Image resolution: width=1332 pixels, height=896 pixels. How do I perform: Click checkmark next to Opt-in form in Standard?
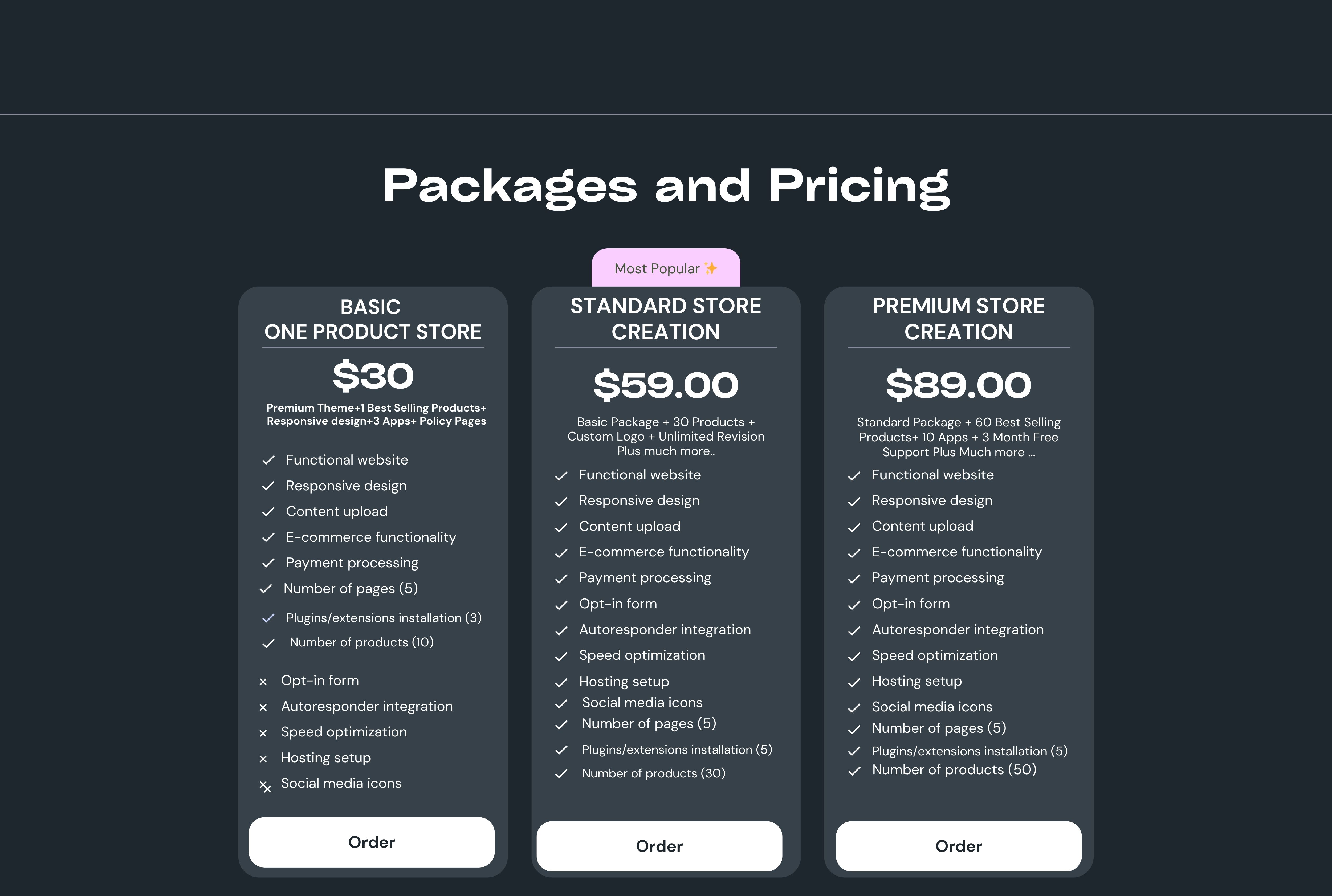(561, 604)
